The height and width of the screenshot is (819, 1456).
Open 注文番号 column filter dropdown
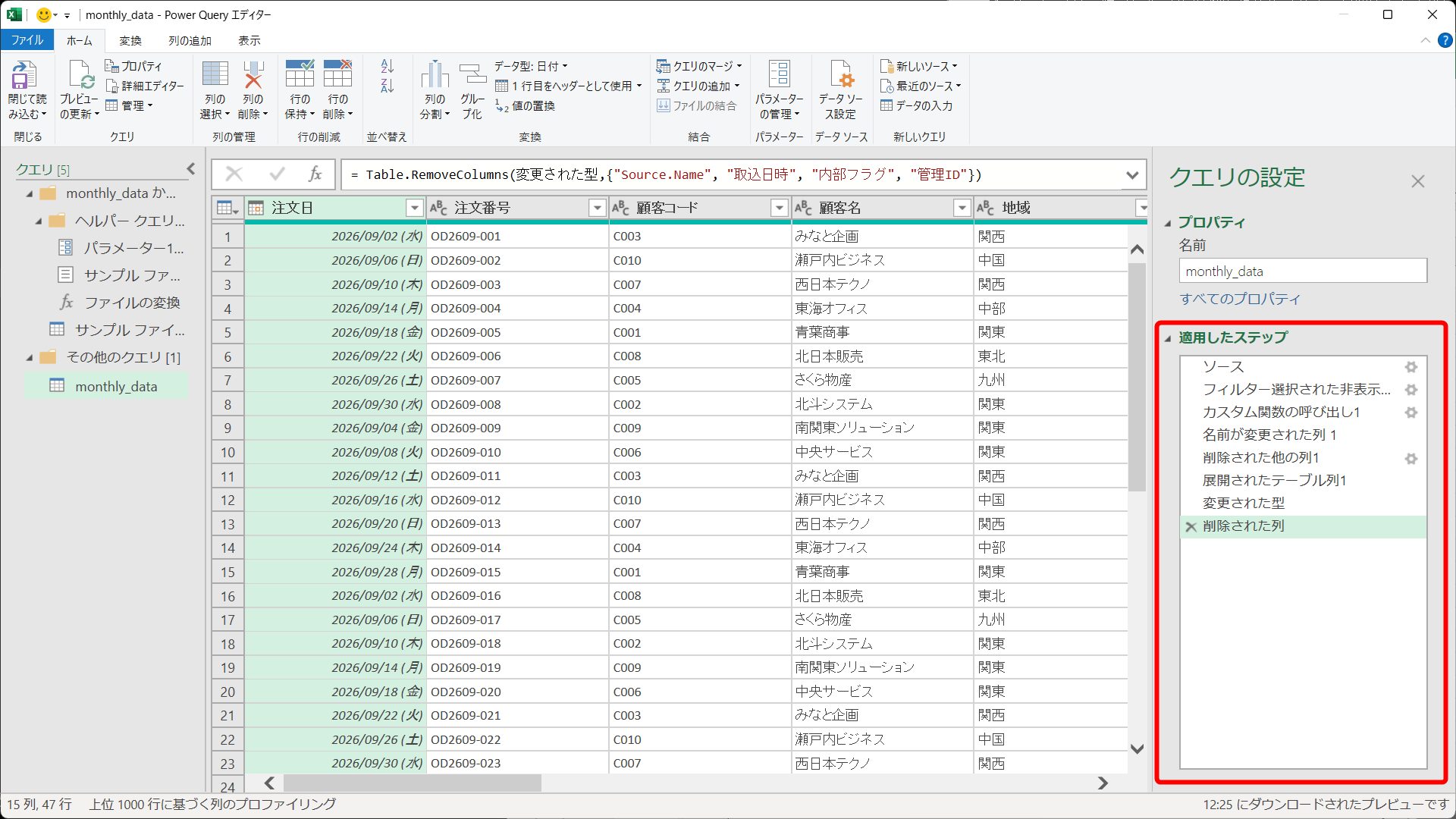tap(597, 208)
